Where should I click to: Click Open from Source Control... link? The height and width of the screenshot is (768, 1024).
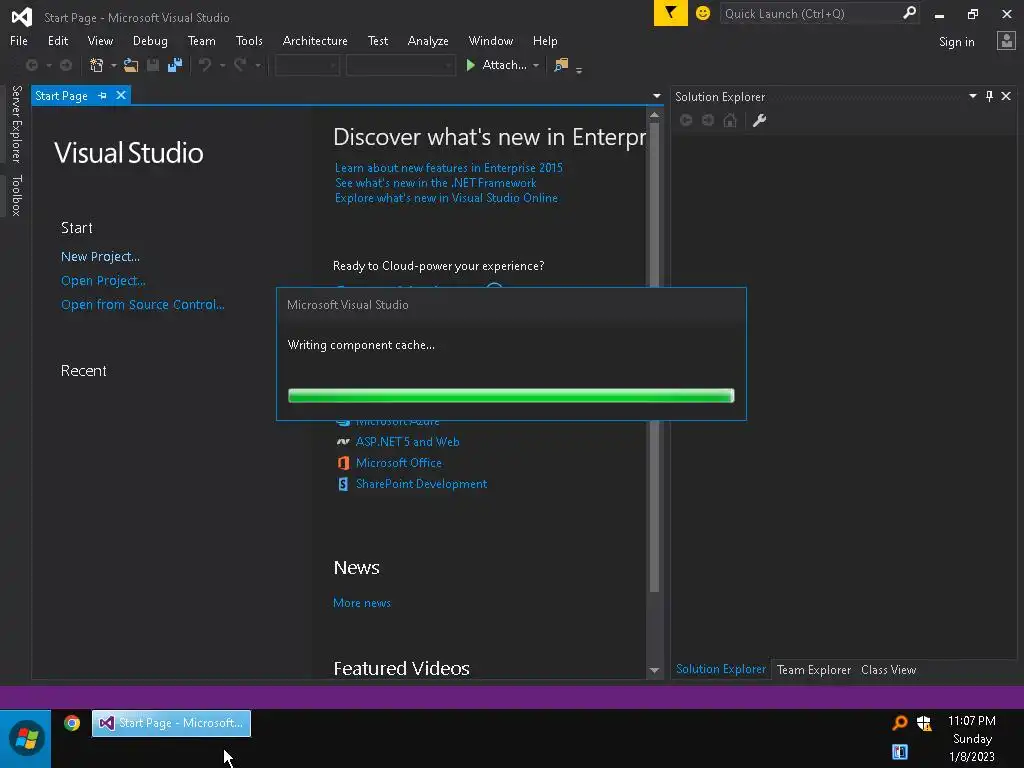click(x=142, y=304)
